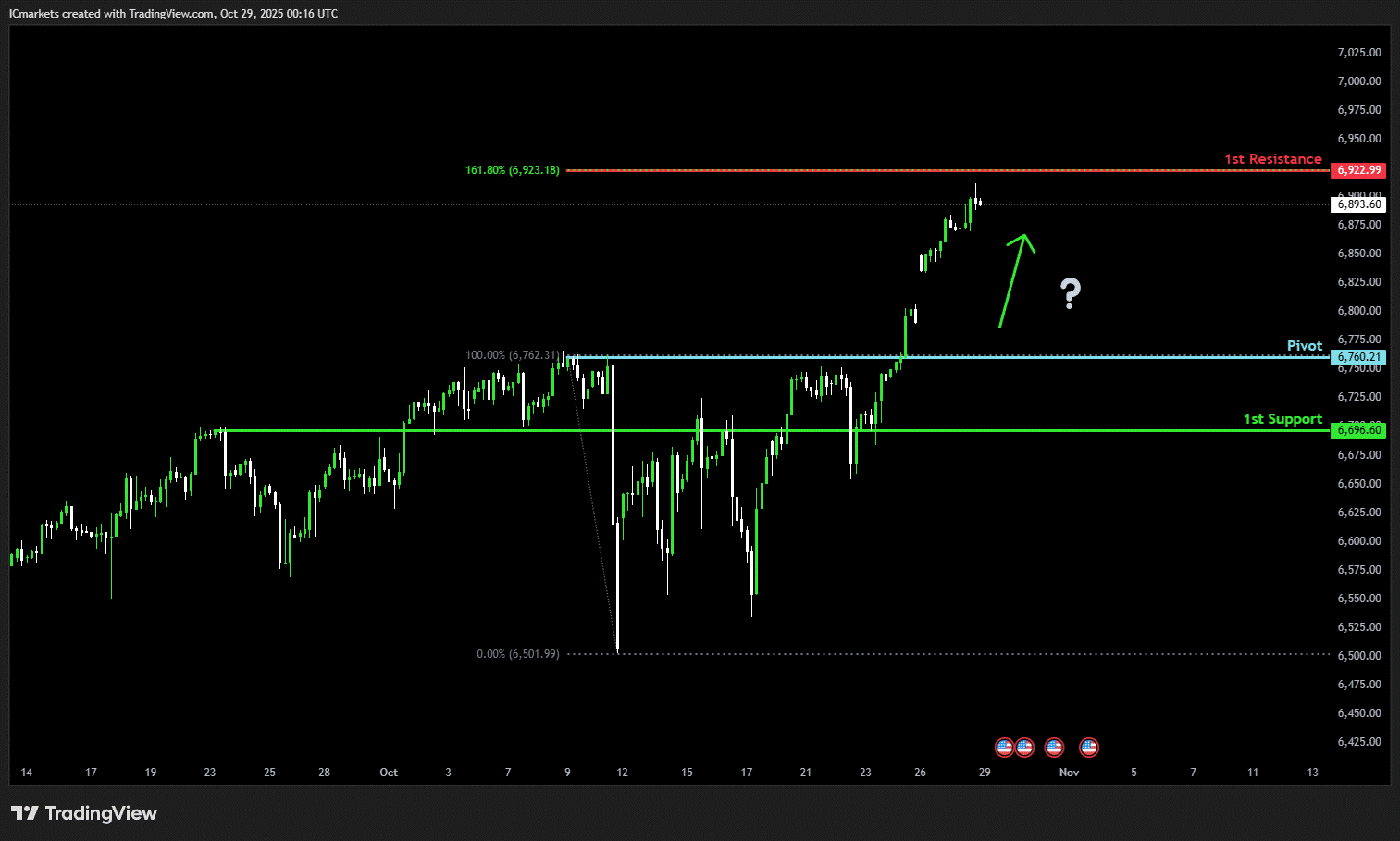This screenshot has height=841, width=1400.
Task: Click the third US flag economic event icon
Action: [x=1054, y=747]
